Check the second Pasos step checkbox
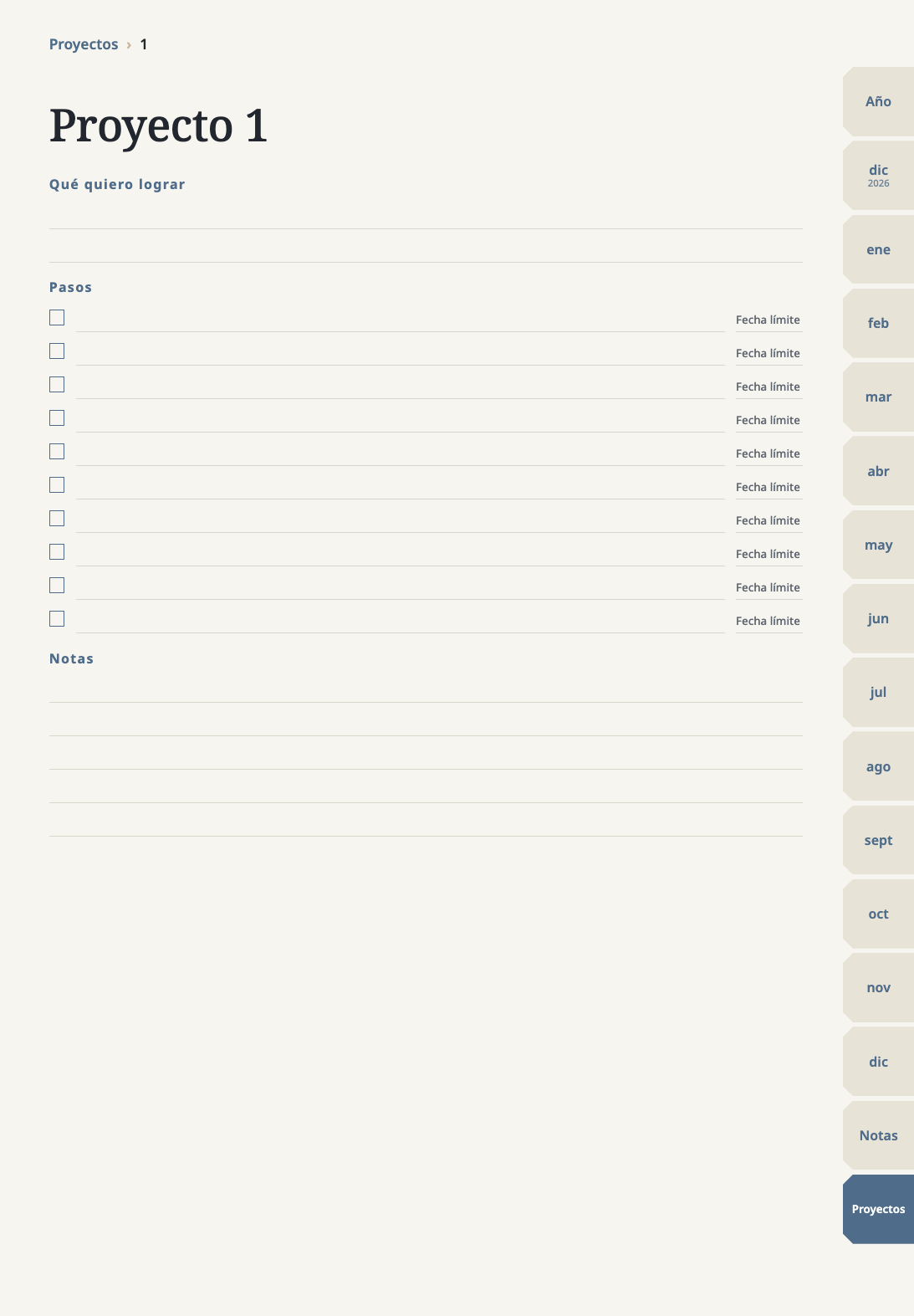The height and width of the screenshot is (1316, 914). (57, 351)
